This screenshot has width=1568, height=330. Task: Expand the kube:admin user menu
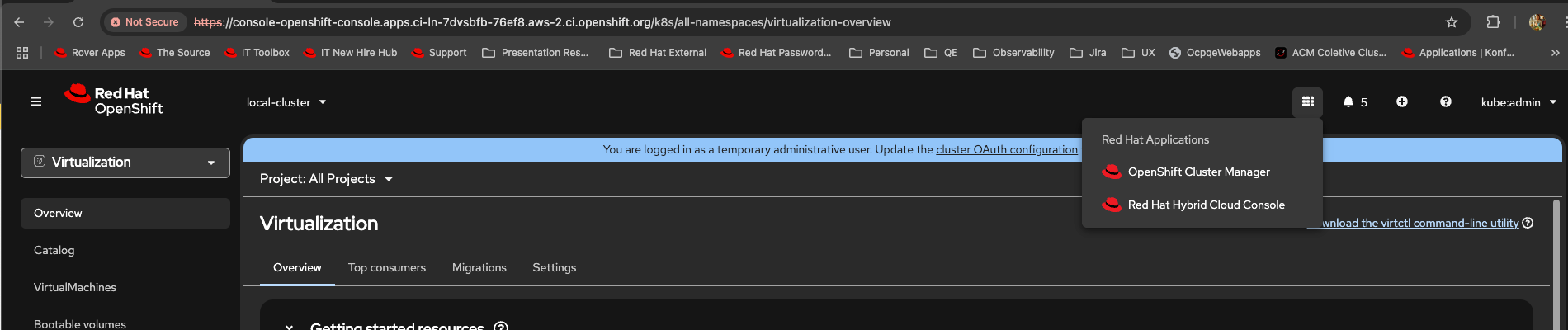[x=1518, y=102]
